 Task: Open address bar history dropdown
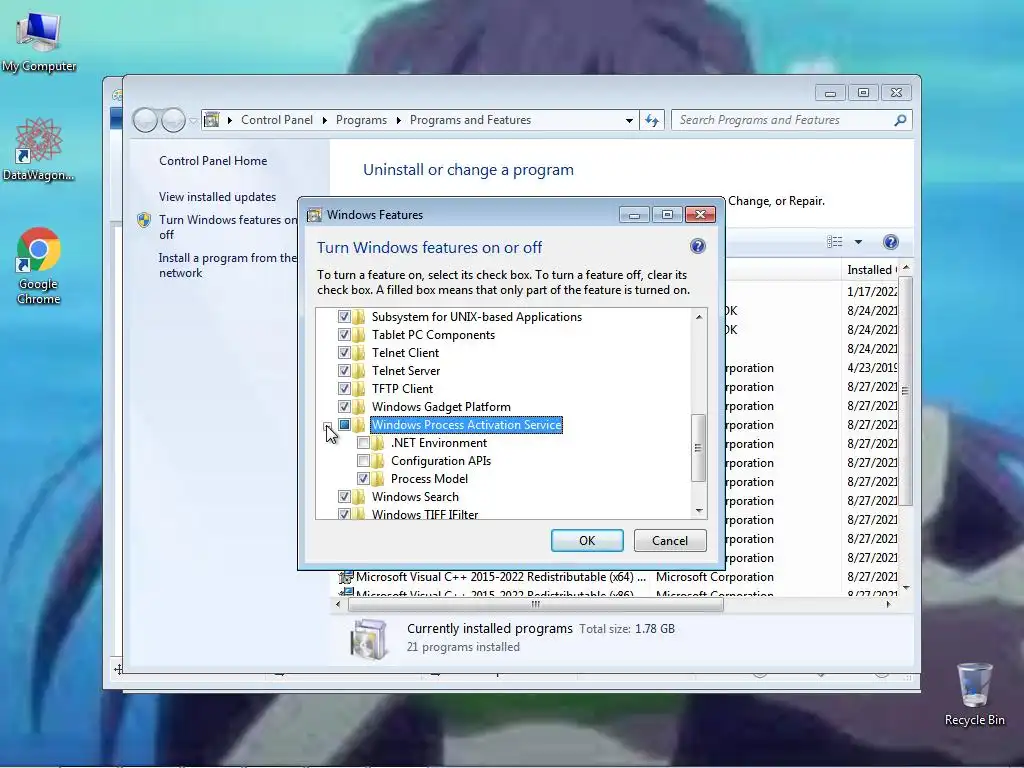[x=629, y=120]
